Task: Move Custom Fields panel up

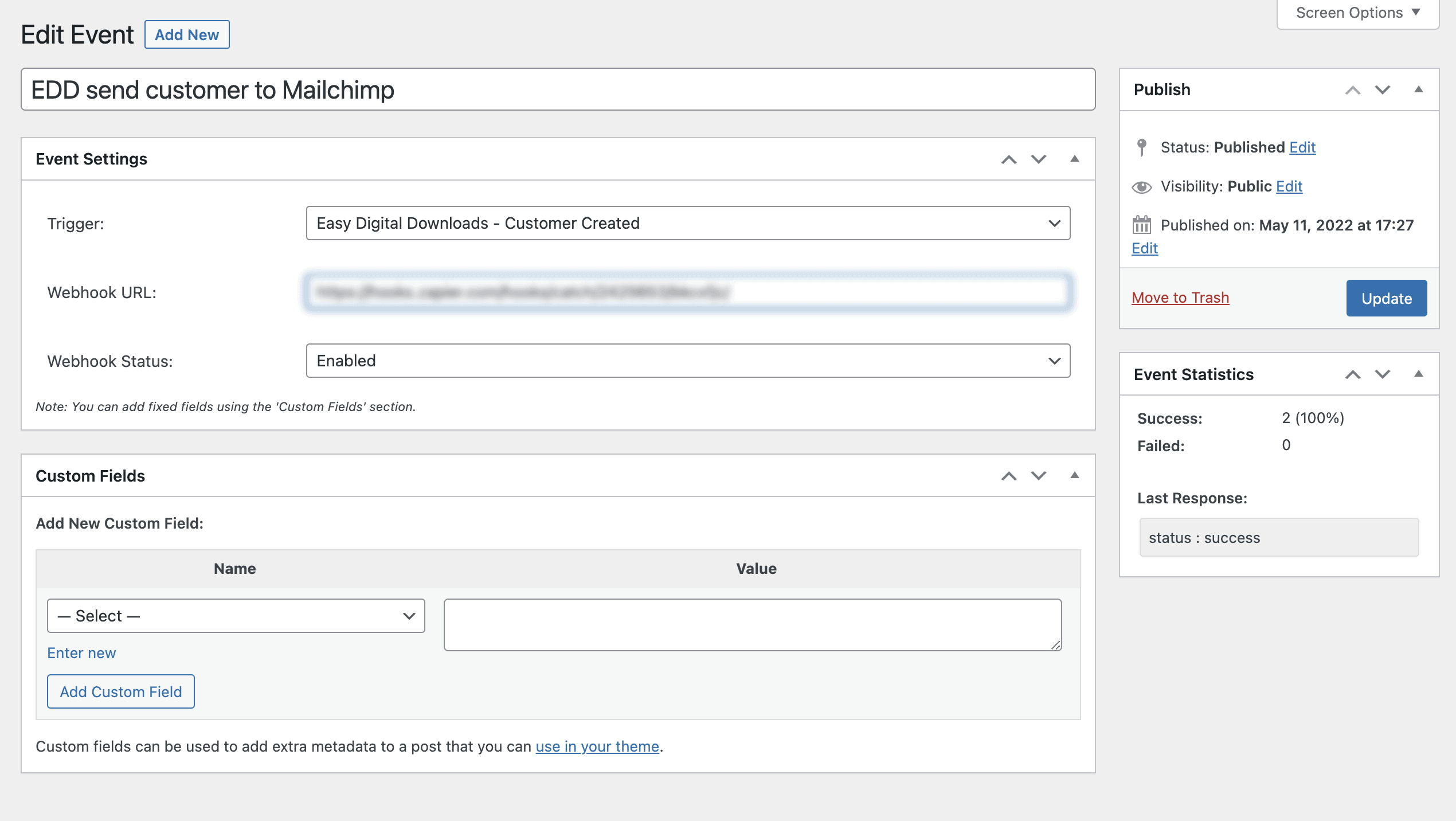Action: (1009, 476)
